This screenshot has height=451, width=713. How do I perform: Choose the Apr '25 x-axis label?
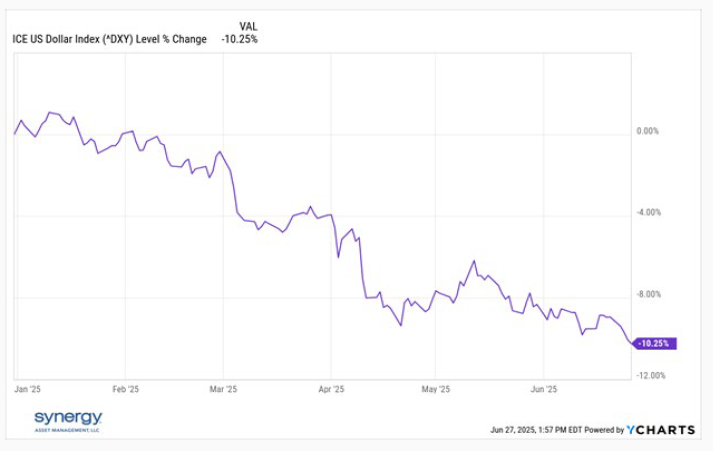331,389
